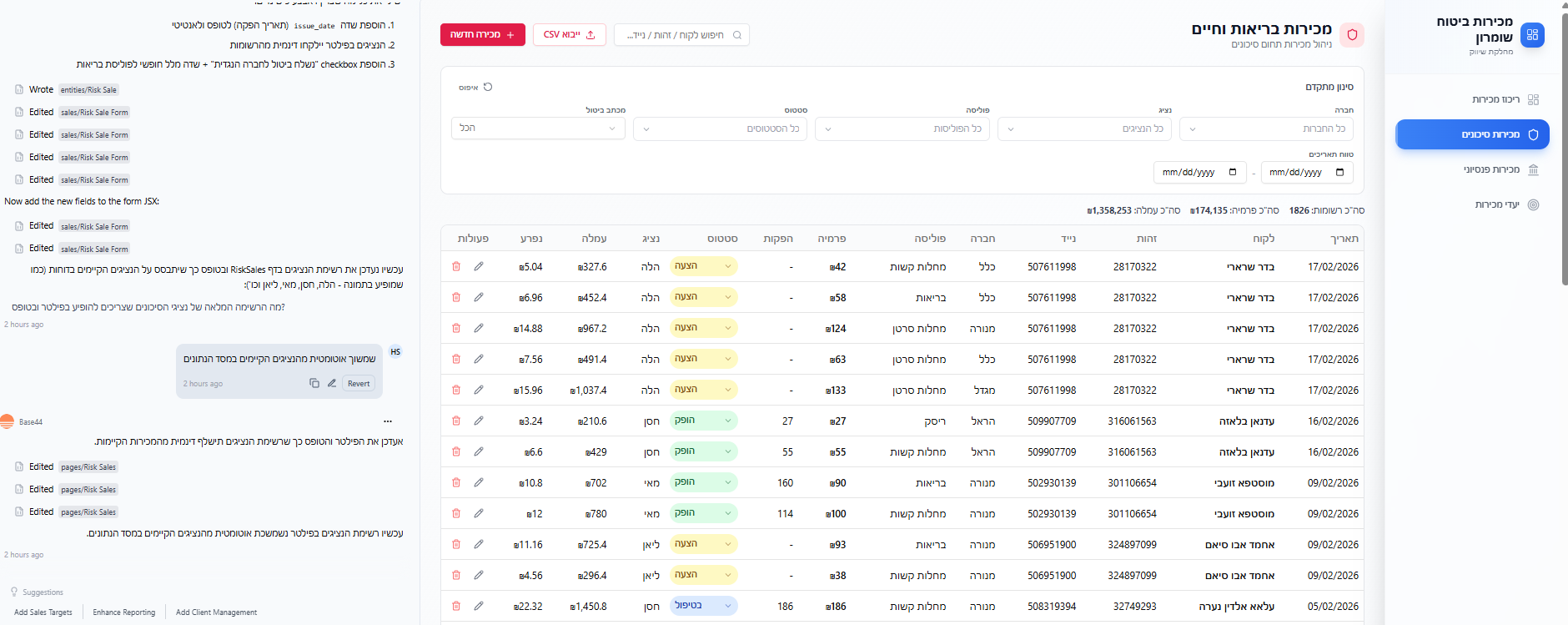Edit the sale row with commission ₪429

479,451
